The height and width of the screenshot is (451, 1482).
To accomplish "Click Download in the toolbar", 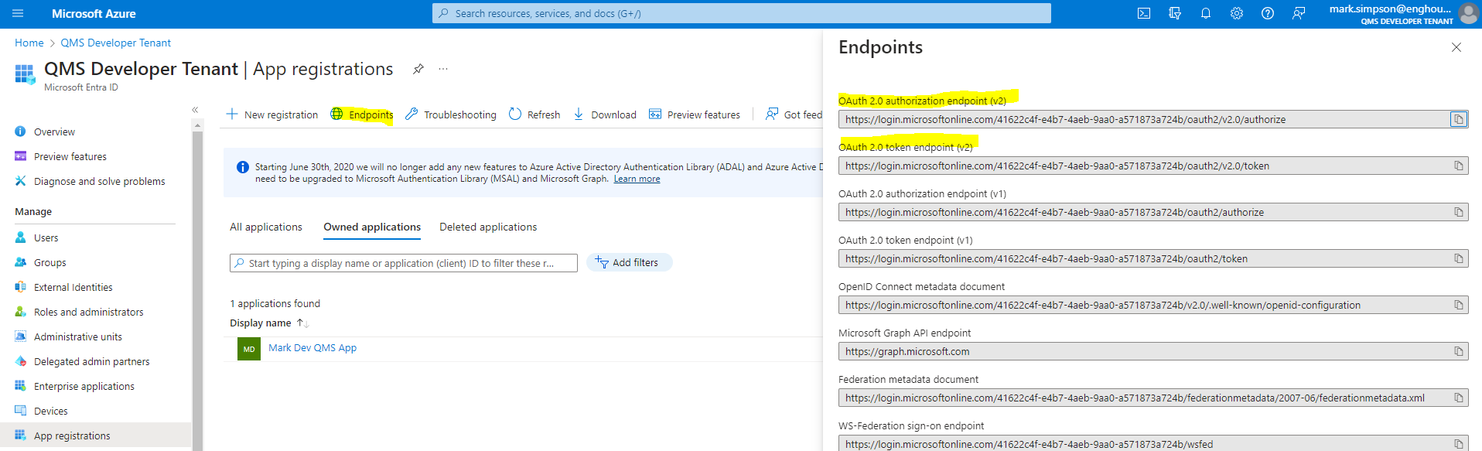I will pyautogui.click(x=605, y=115).
